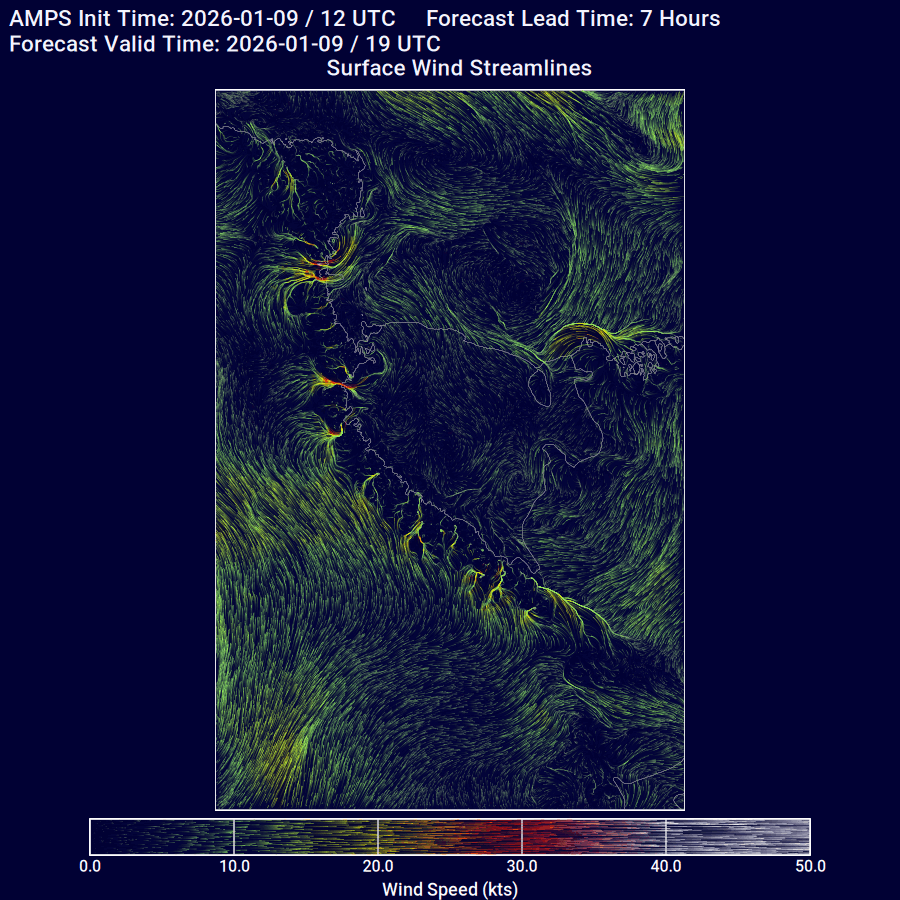Click the 20.0 colorbar tick label
Screen dimensions: 900x900
coord(378,866)
